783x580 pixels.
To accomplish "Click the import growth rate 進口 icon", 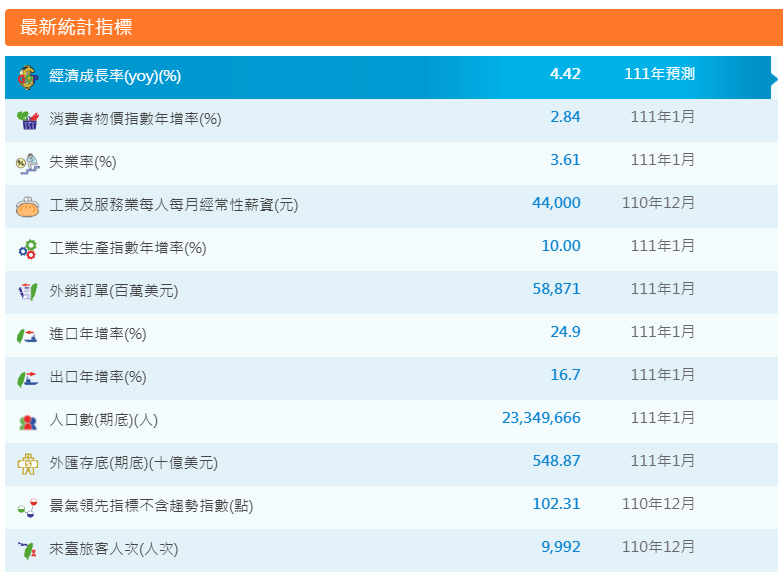I will coord(27,334).
